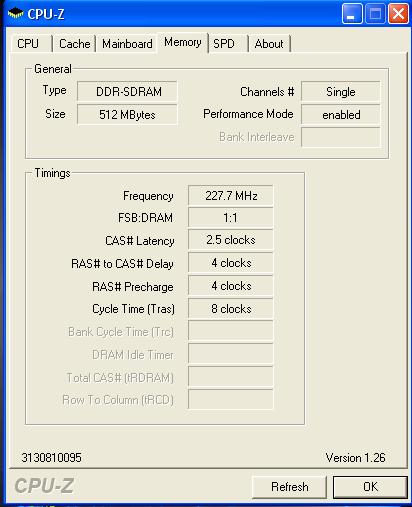Click the CAS# Latency label
This screenshot has height=507, width=412.
(x=140, y=241)
